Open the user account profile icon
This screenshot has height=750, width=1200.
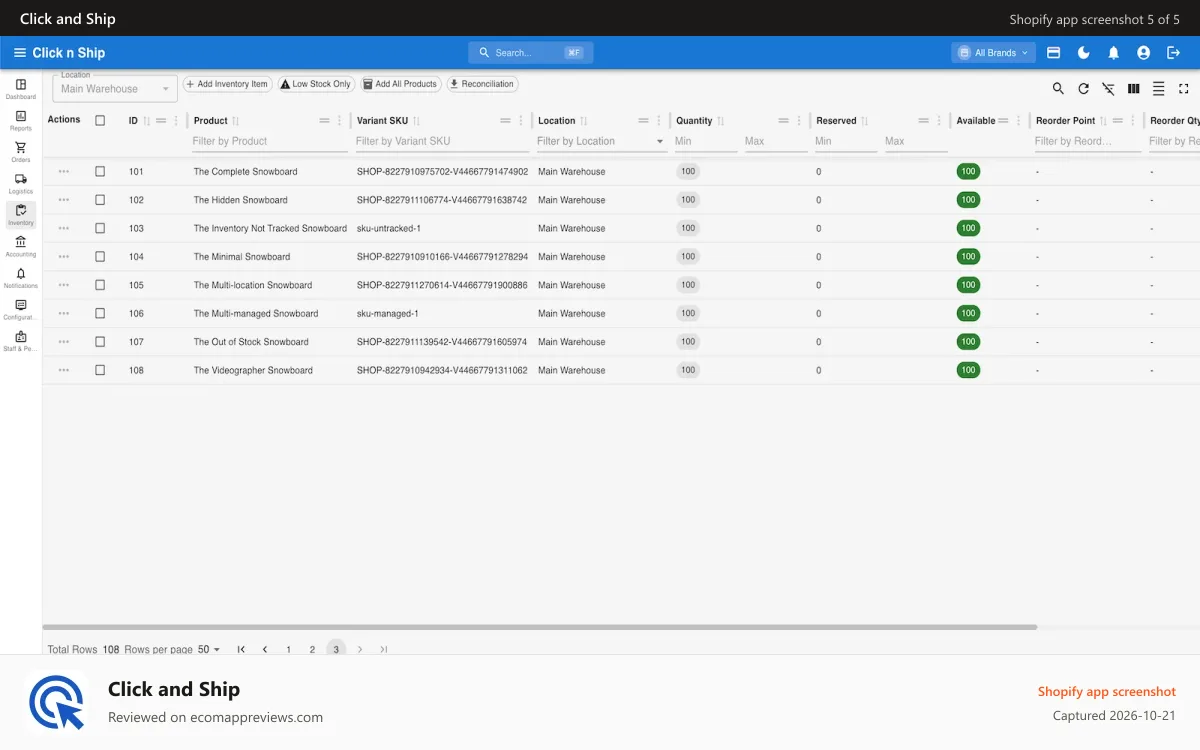tap(1143, 53)
